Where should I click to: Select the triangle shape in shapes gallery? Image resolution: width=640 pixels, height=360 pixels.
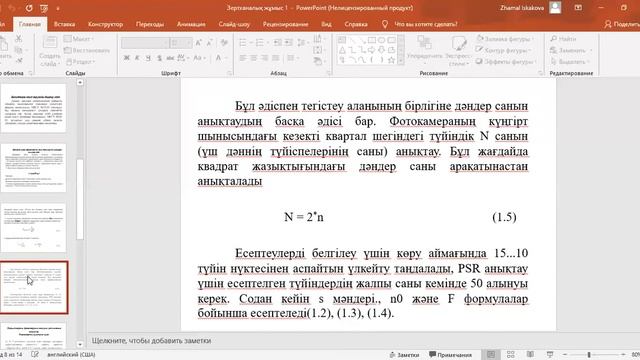click(x=342, y=50)
